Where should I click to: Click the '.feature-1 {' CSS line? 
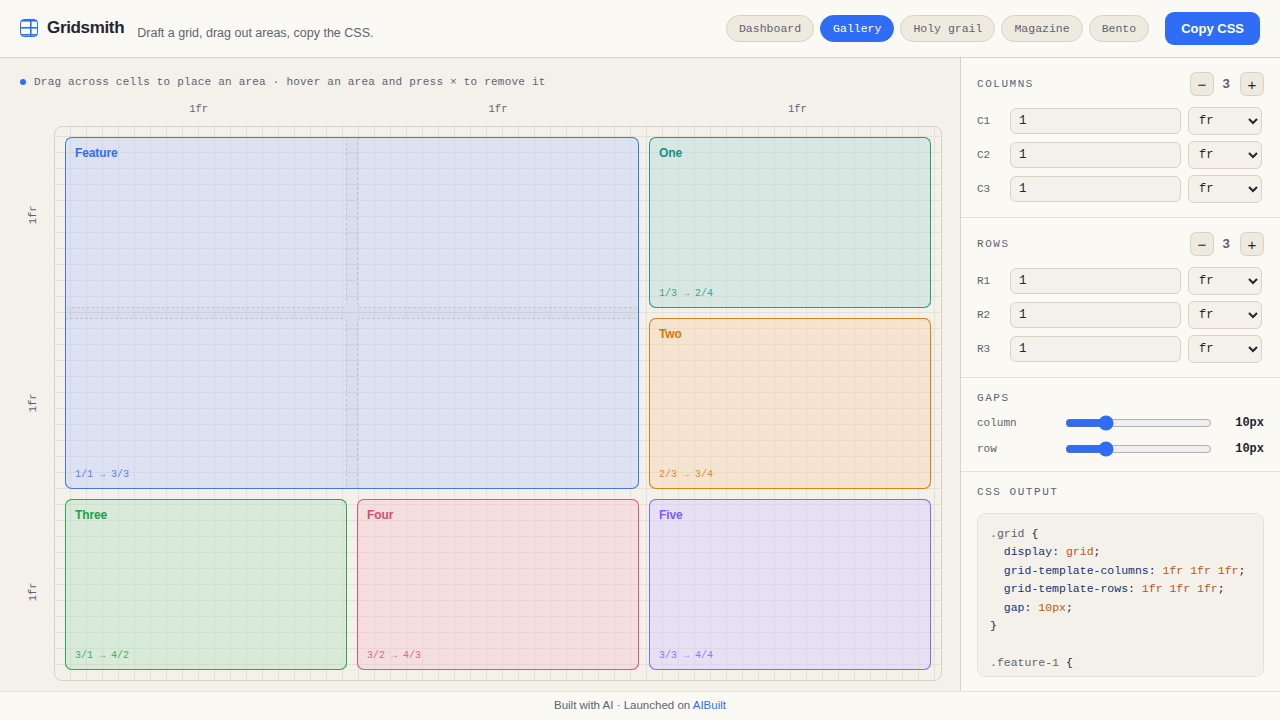point(1031,663)
